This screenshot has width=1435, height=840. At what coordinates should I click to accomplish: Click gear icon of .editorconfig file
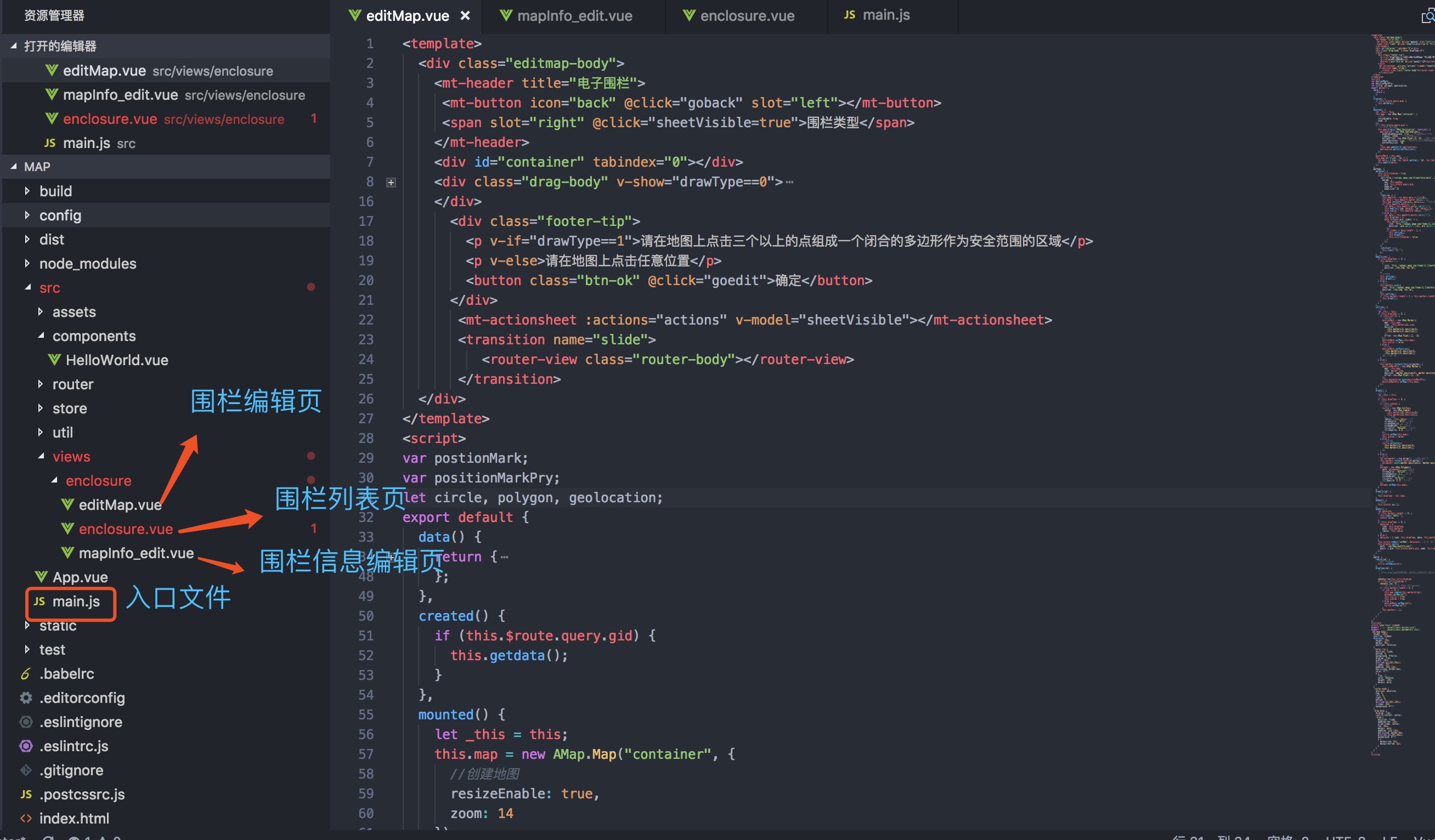pyautogui.click(x=26, y=698)
